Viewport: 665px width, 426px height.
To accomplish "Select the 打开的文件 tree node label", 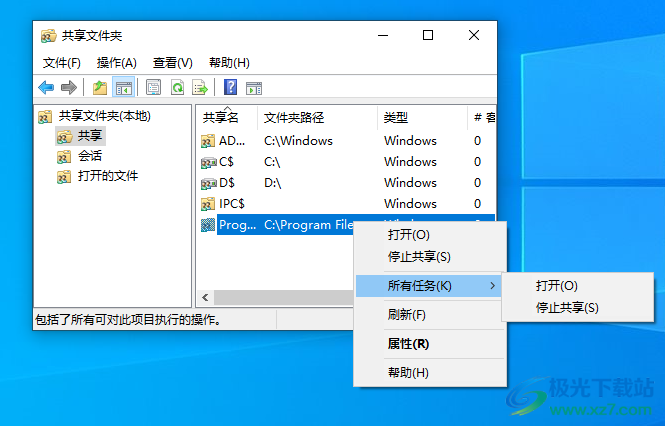I will 108,176.
